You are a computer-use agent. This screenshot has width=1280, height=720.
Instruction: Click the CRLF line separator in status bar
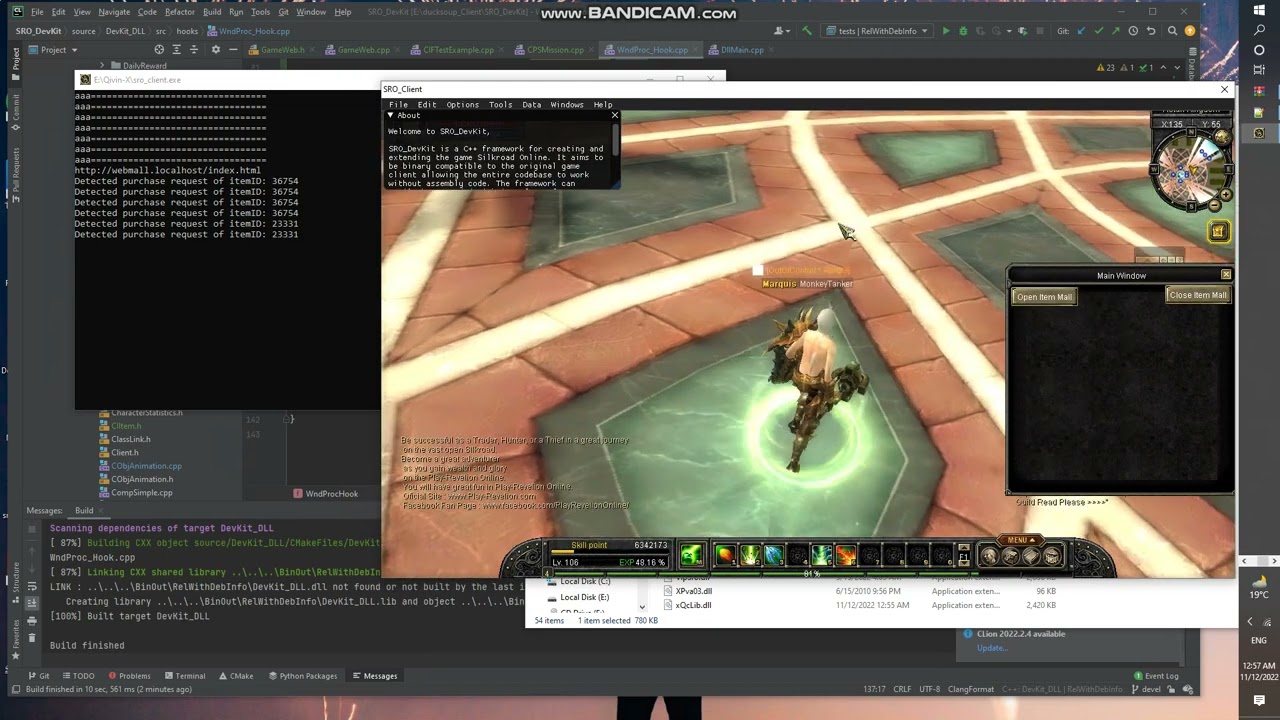coord(901,689)
